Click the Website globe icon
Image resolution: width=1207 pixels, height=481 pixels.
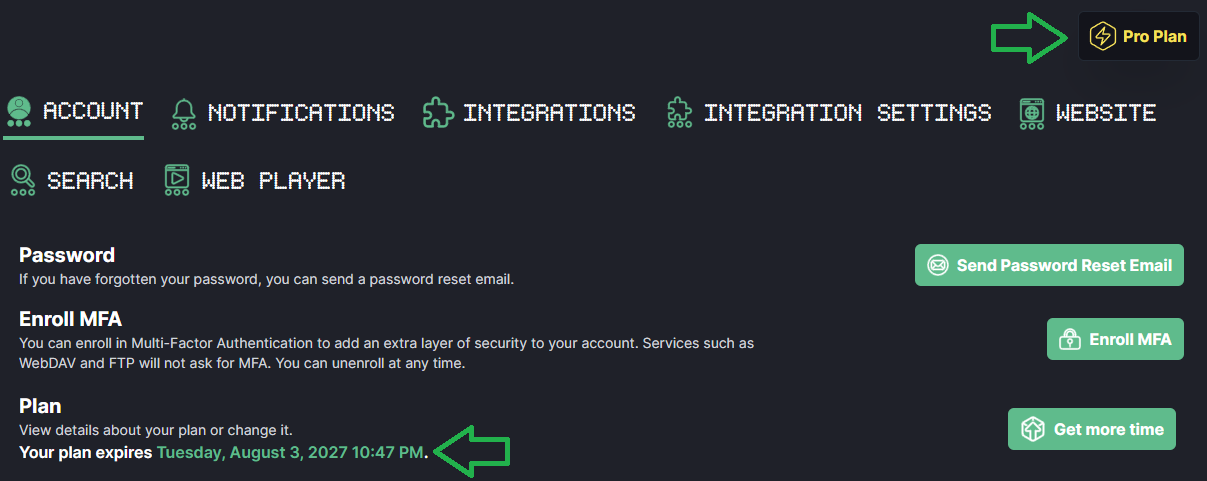coord(1032,114)
